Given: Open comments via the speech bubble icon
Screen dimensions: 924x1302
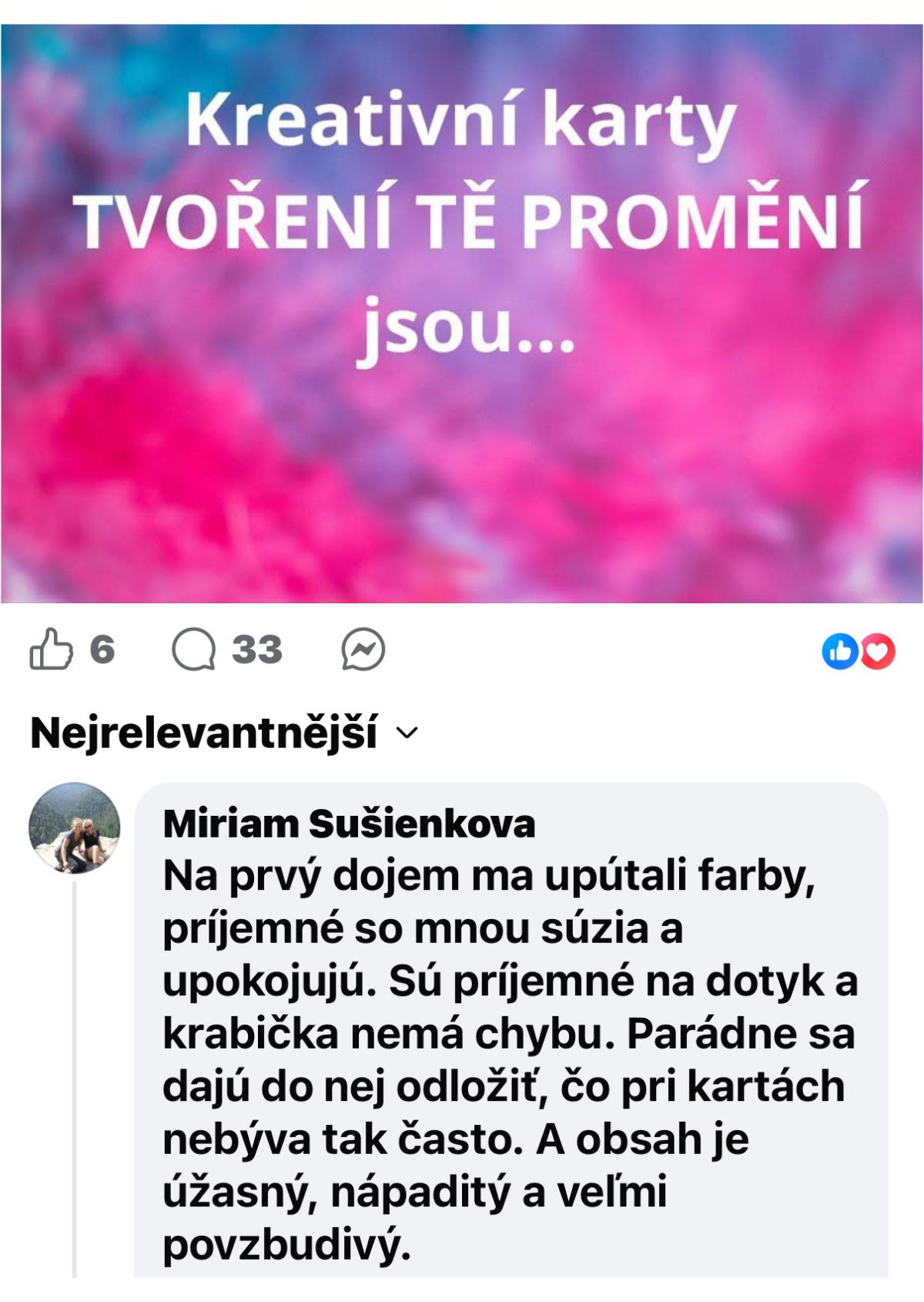Looking at the screenshot, I should pyautogui.click(x=193, y=649).
